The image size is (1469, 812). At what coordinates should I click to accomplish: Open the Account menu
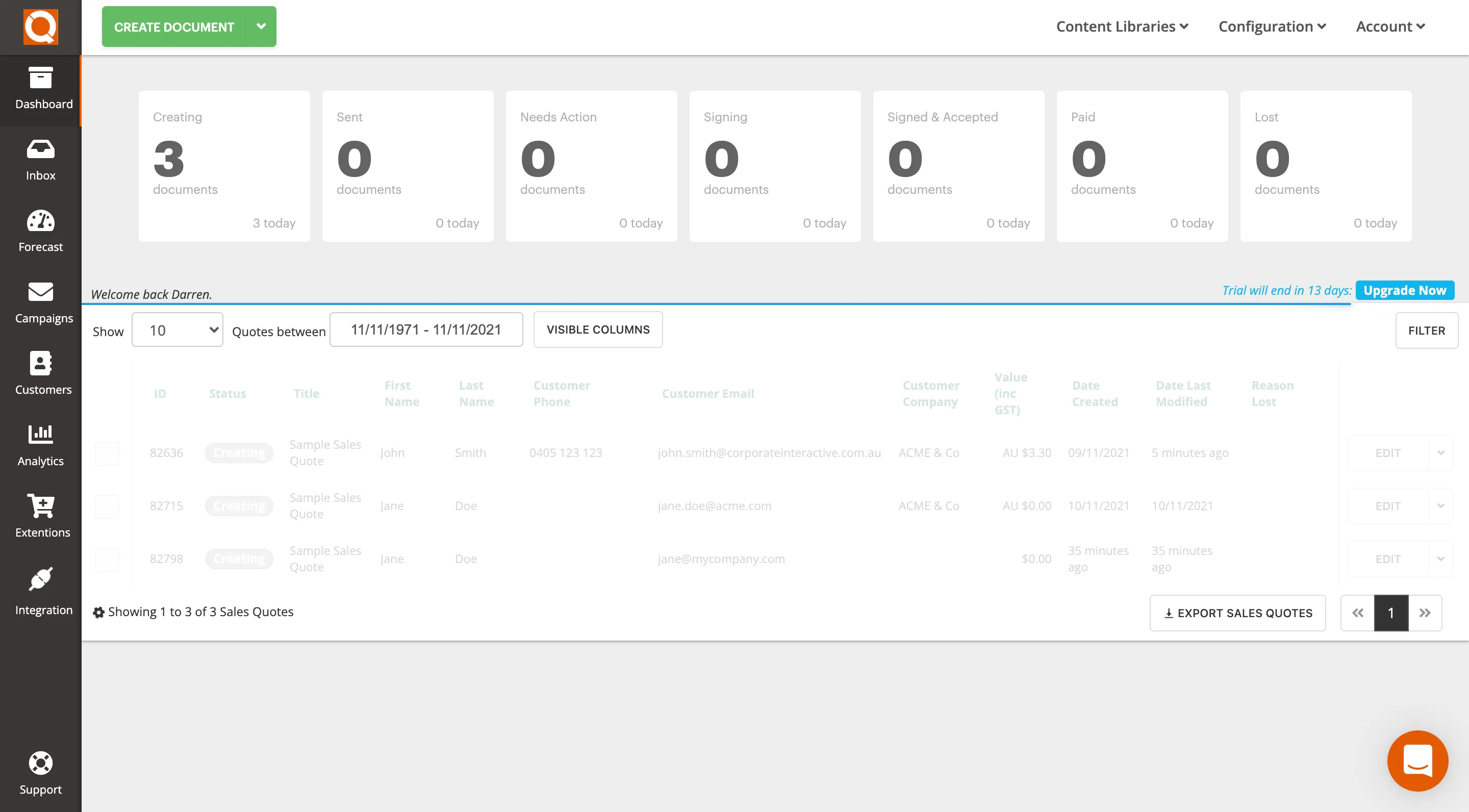pyautogui.click(x=1389, y=26)
